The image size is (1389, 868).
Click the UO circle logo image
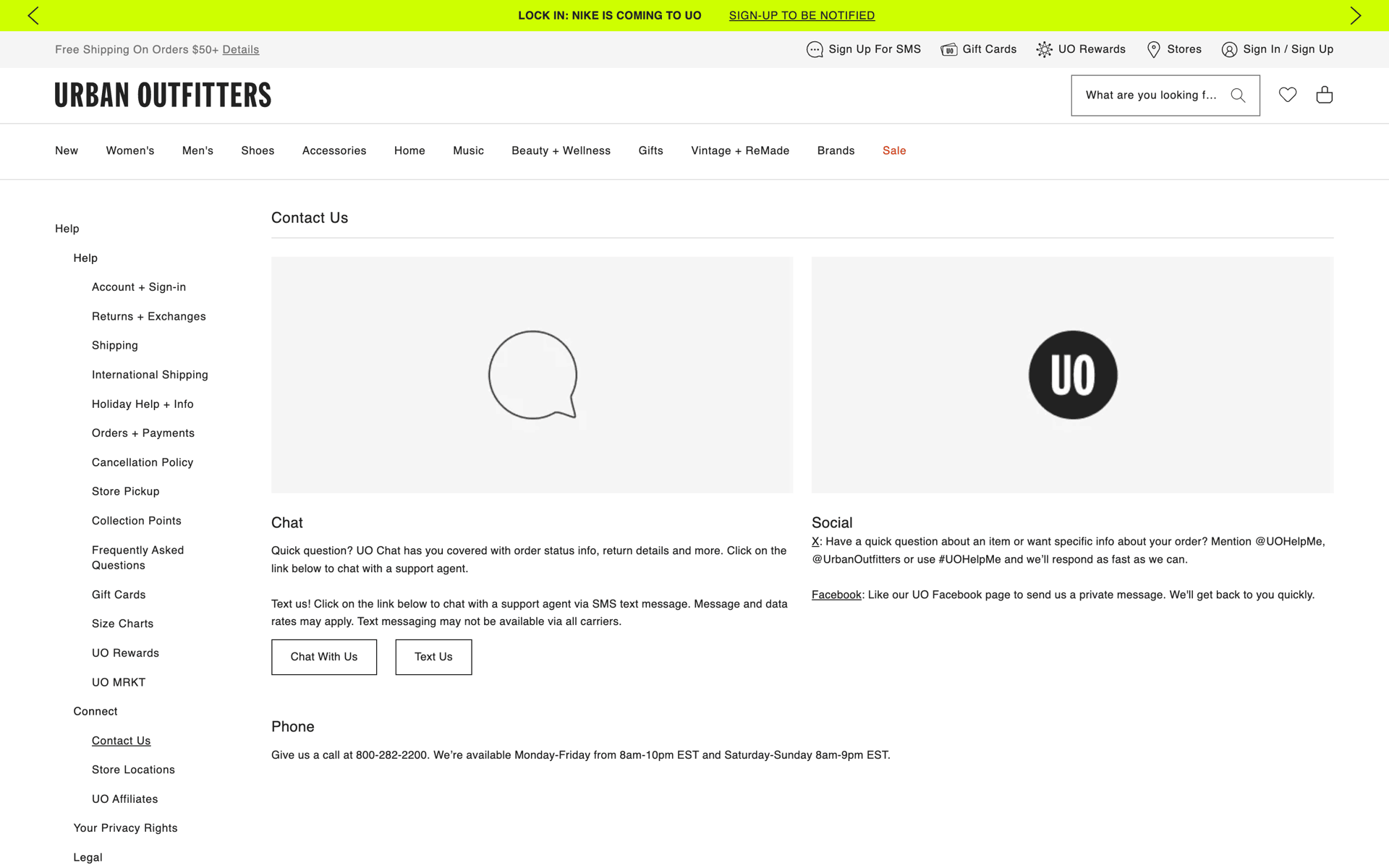pos(1073,375)
